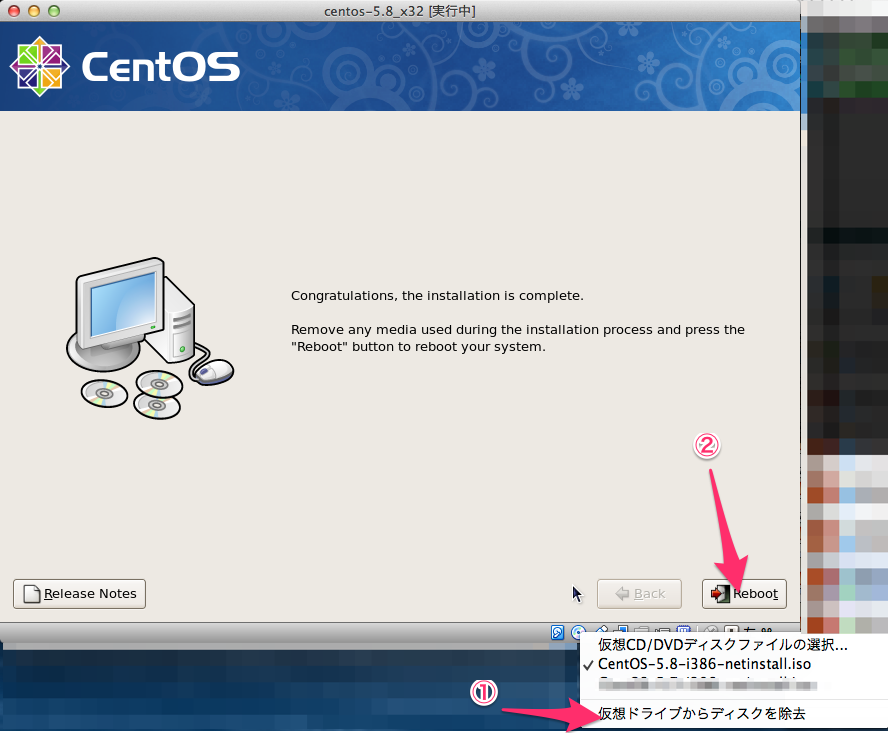Click the computer installation illustration
Image resolution: width=888 pixels, height=733 pixels.
[150, 338]
